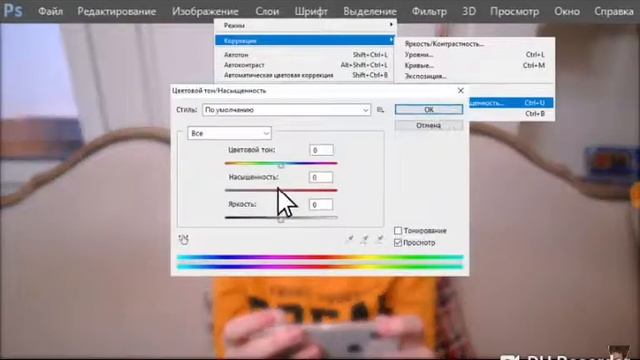The width and height of the screenshot is (640, 360).
Task: Expand the Коррекция submenu
Action: pyautogui.click(x=305, y=40)
